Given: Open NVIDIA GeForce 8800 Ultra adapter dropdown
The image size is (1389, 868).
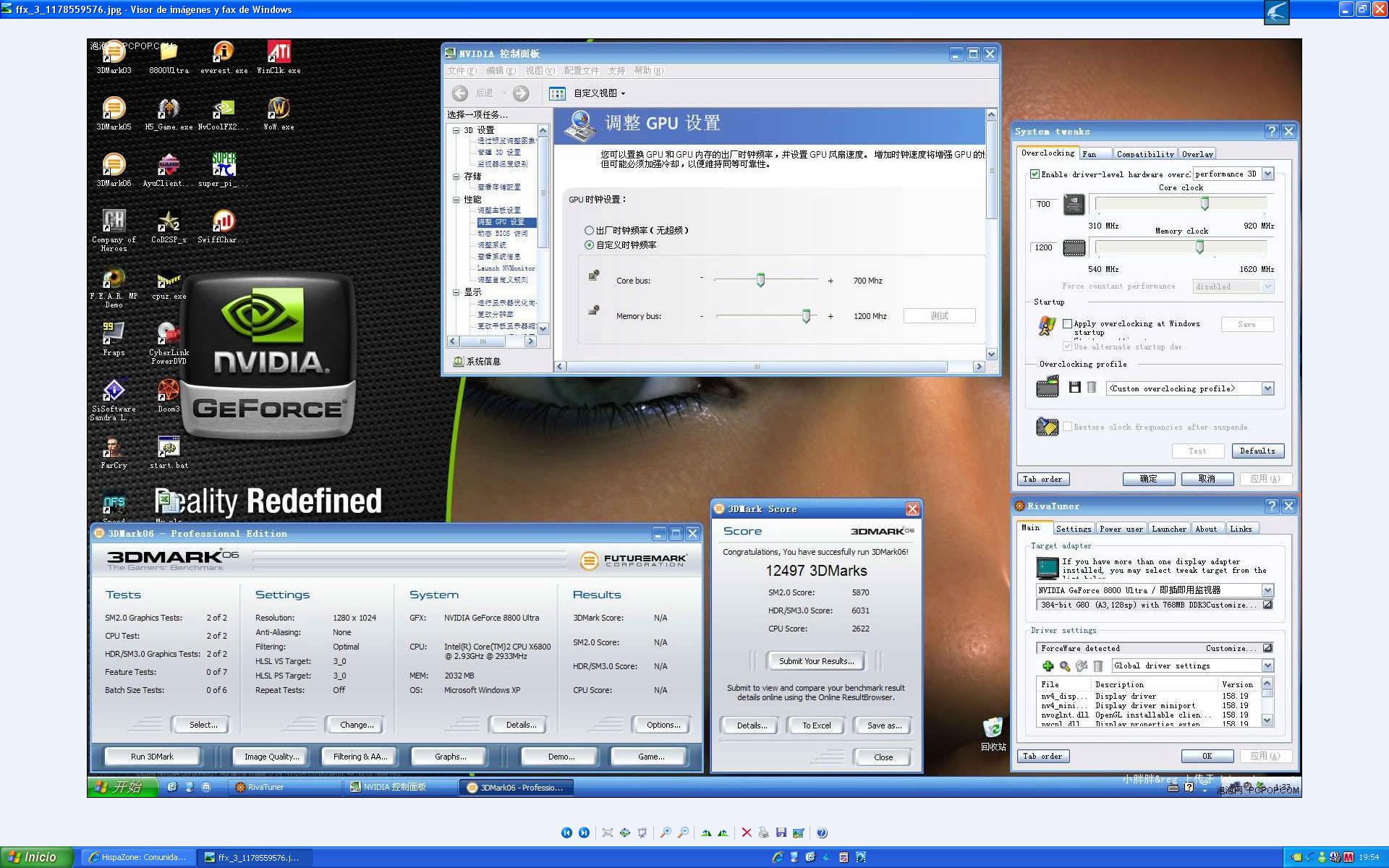Looking at the screenshot, I should click(x=1267, y=590).
